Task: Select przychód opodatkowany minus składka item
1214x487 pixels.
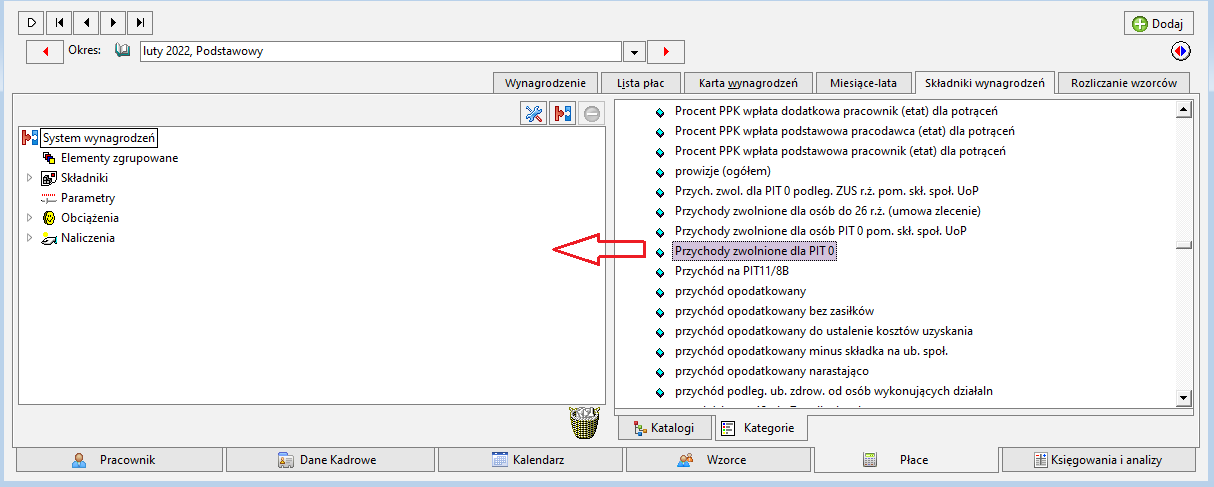Action: point(811,351)
